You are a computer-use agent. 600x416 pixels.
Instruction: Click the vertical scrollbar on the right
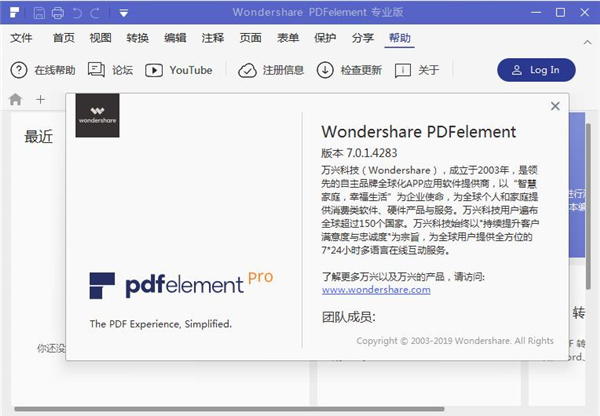pyautogui.click(x=588, y=207)
